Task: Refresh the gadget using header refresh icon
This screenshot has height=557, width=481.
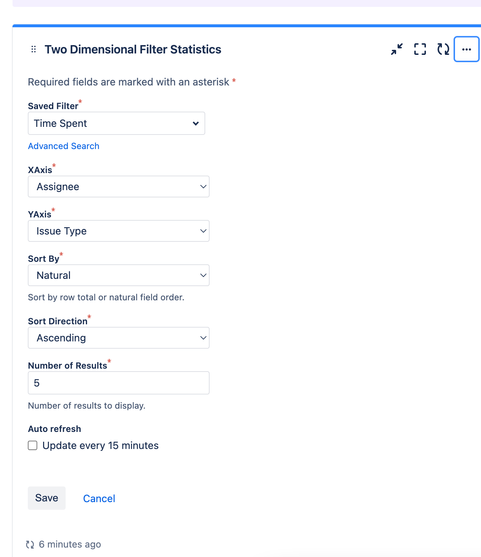Action: (x=443, y=49)
